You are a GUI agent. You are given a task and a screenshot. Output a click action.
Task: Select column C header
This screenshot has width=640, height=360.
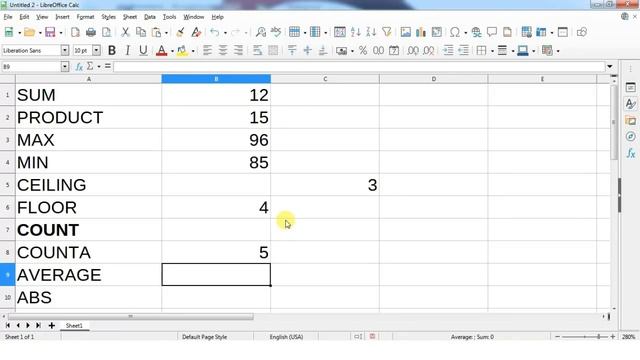pyautogui.click(x=325, y=79)
